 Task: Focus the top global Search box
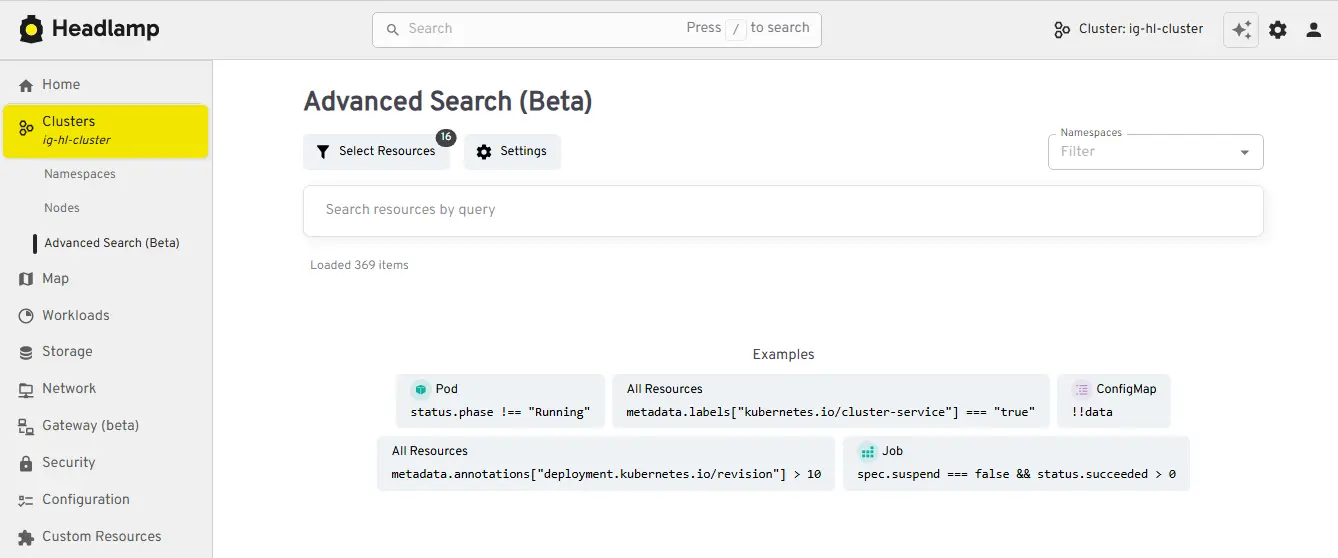[x=545, y=29]
